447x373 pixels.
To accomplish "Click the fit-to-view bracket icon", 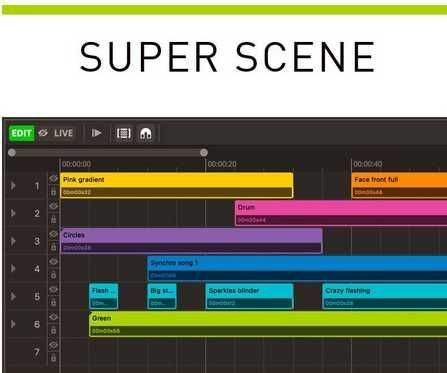I will point(124,134).
